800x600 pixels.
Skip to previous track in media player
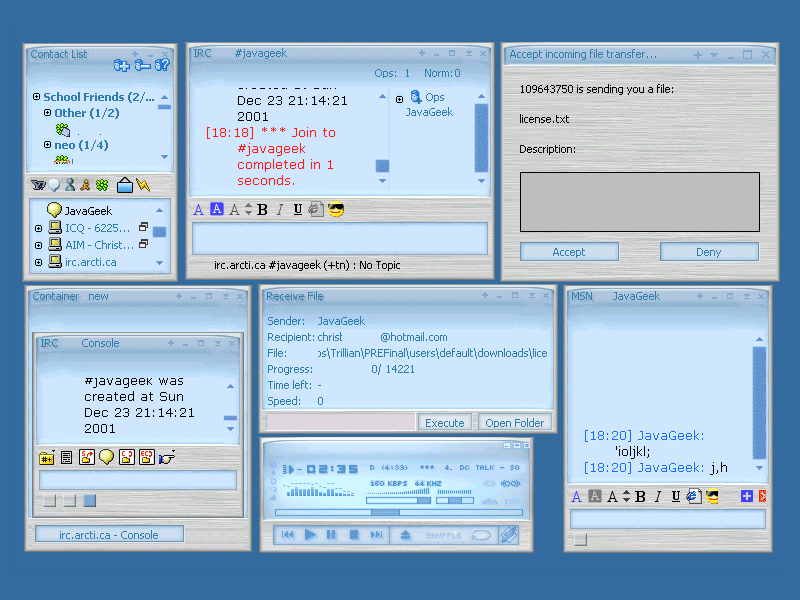287,535
